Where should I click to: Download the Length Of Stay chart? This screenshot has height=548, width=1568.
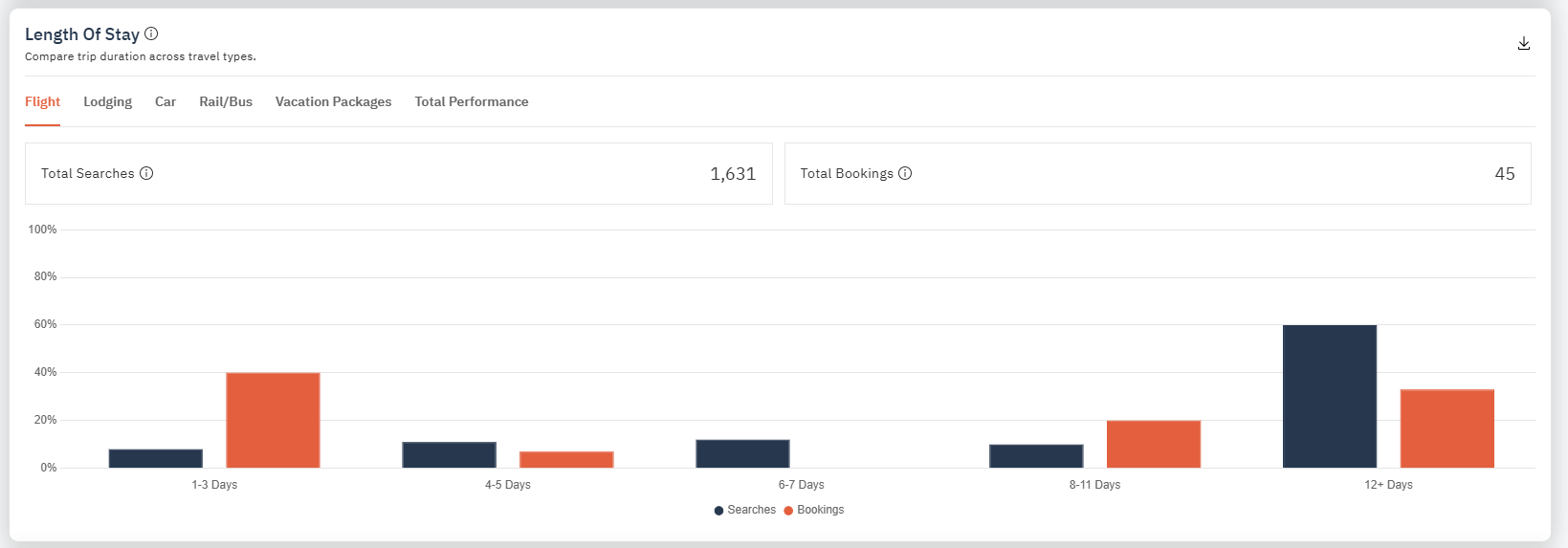pos(1524,44)
